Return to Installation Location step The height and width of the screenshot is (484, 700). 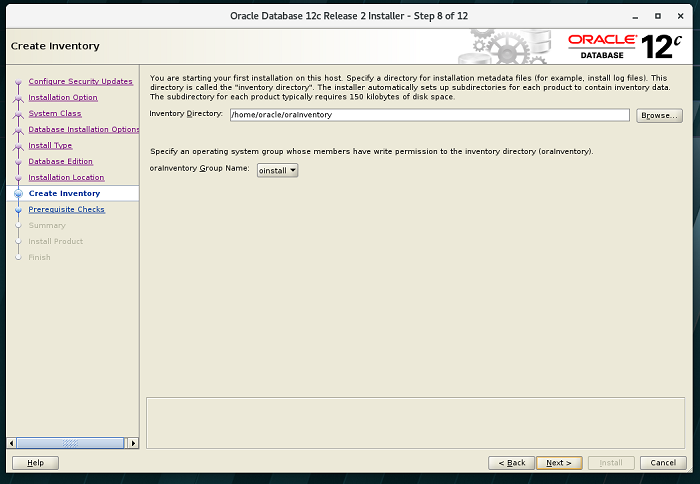click(66, 177)
